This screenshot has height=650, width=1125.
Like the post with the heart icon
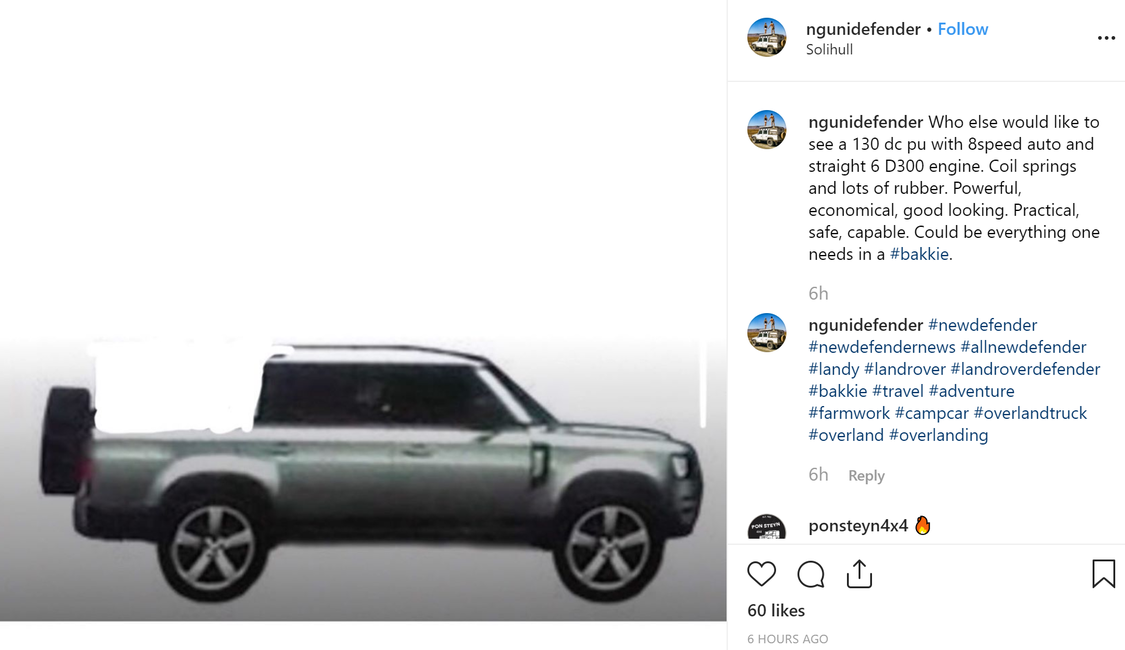point(761,574)
